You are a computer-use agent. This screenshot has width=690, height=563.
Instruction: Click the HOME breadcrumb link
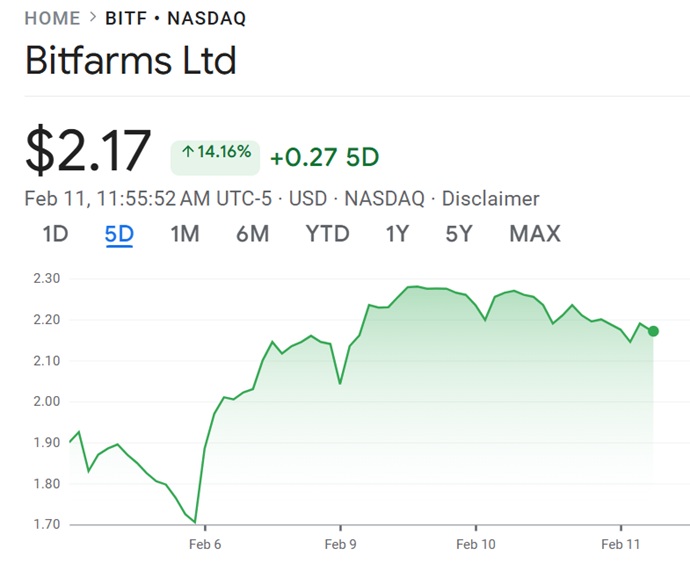pos(52,19)
